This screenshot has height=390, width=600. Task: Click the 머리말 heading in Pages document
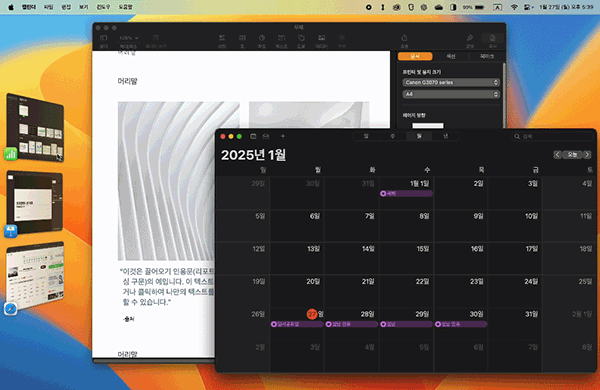127,81
